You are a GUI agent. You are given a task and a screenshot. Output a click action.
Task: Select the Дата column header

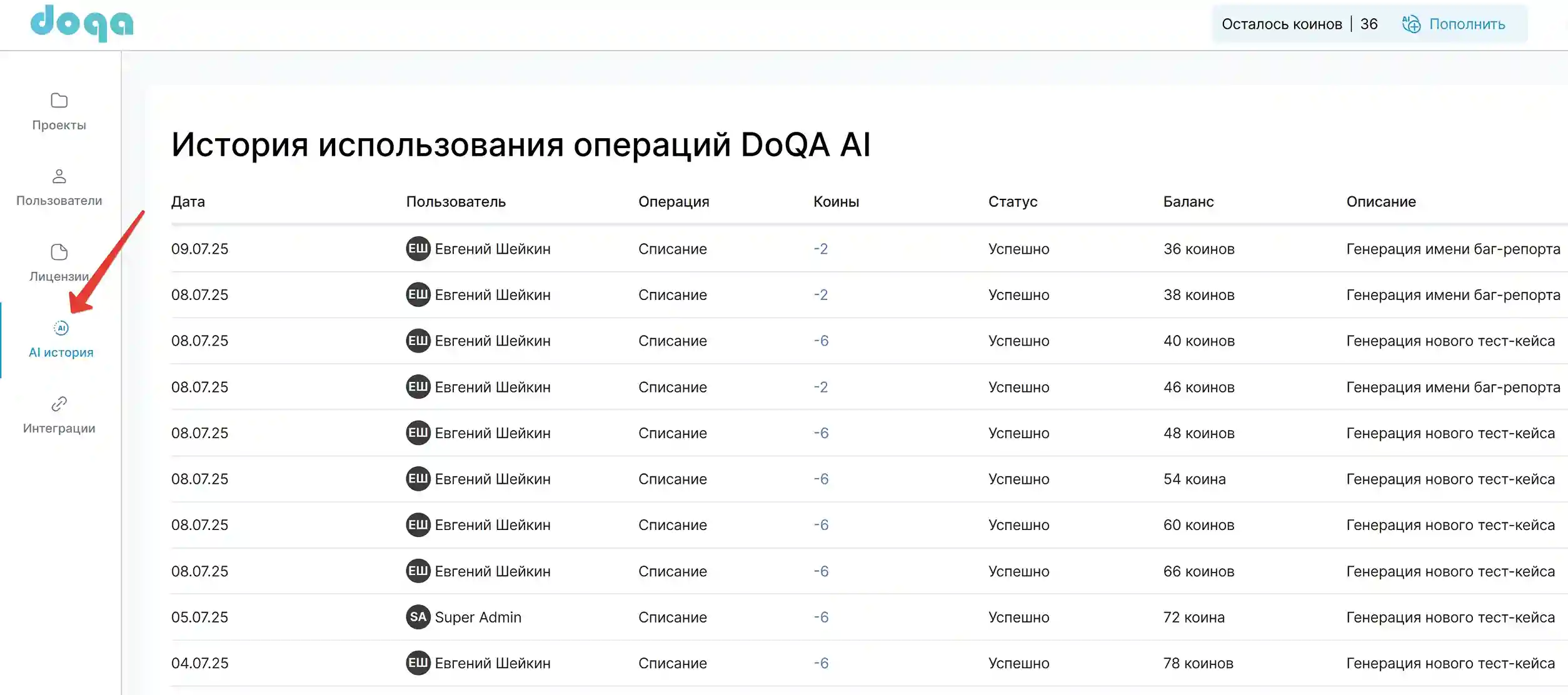click(x=188, y=201)
